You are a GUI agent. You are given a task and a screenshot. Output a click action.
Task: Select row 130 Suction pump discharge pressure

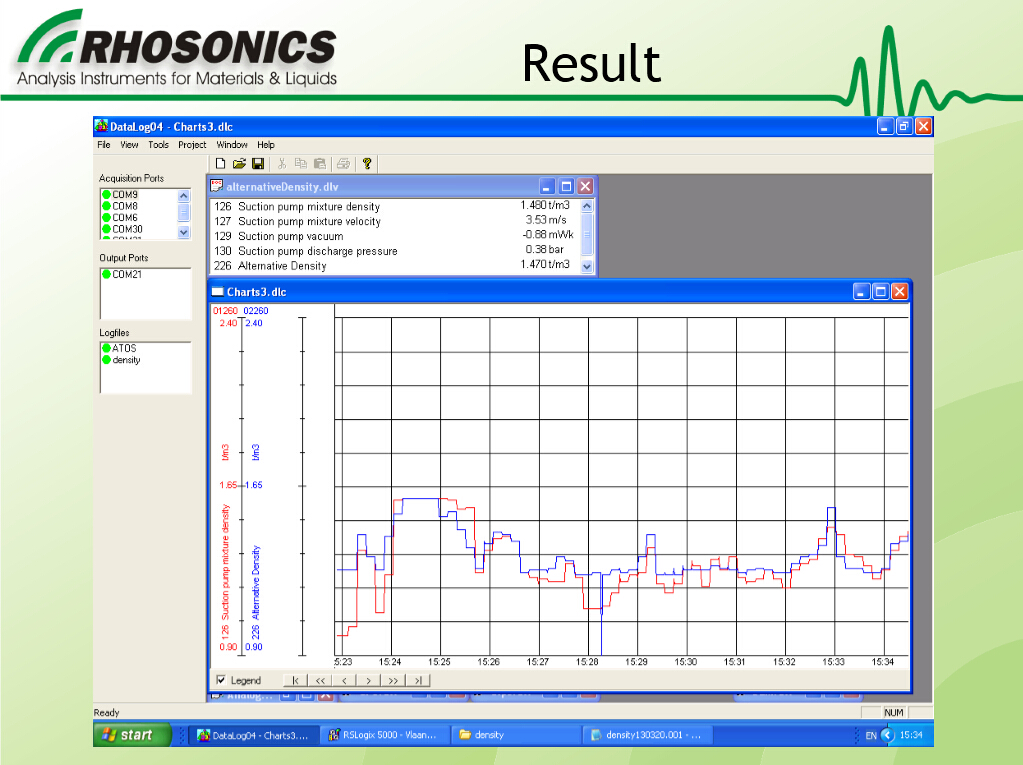394,251
